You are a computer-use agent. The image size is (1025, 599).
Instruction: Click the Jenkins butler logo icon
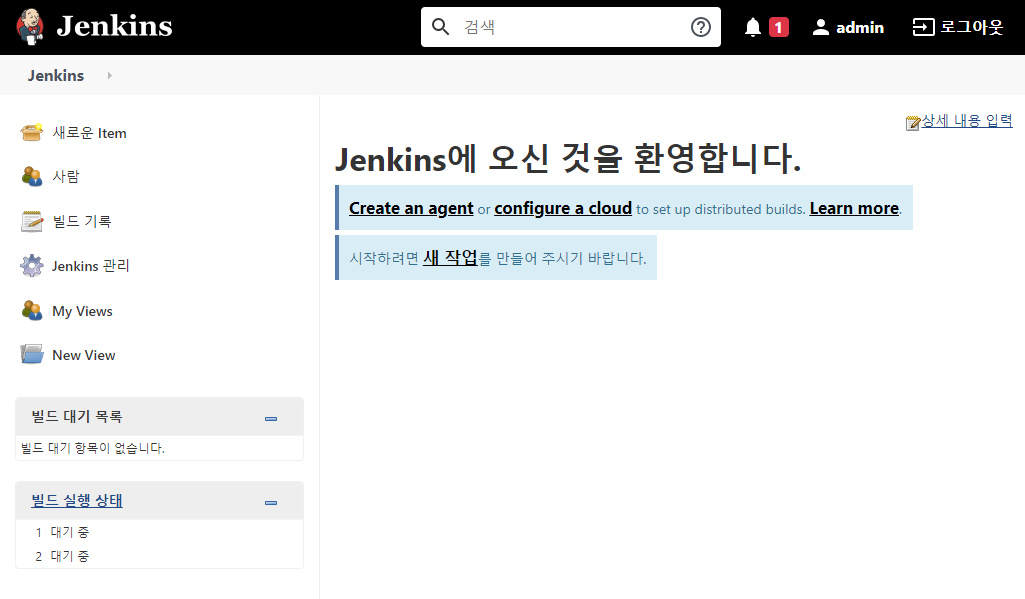30,27
